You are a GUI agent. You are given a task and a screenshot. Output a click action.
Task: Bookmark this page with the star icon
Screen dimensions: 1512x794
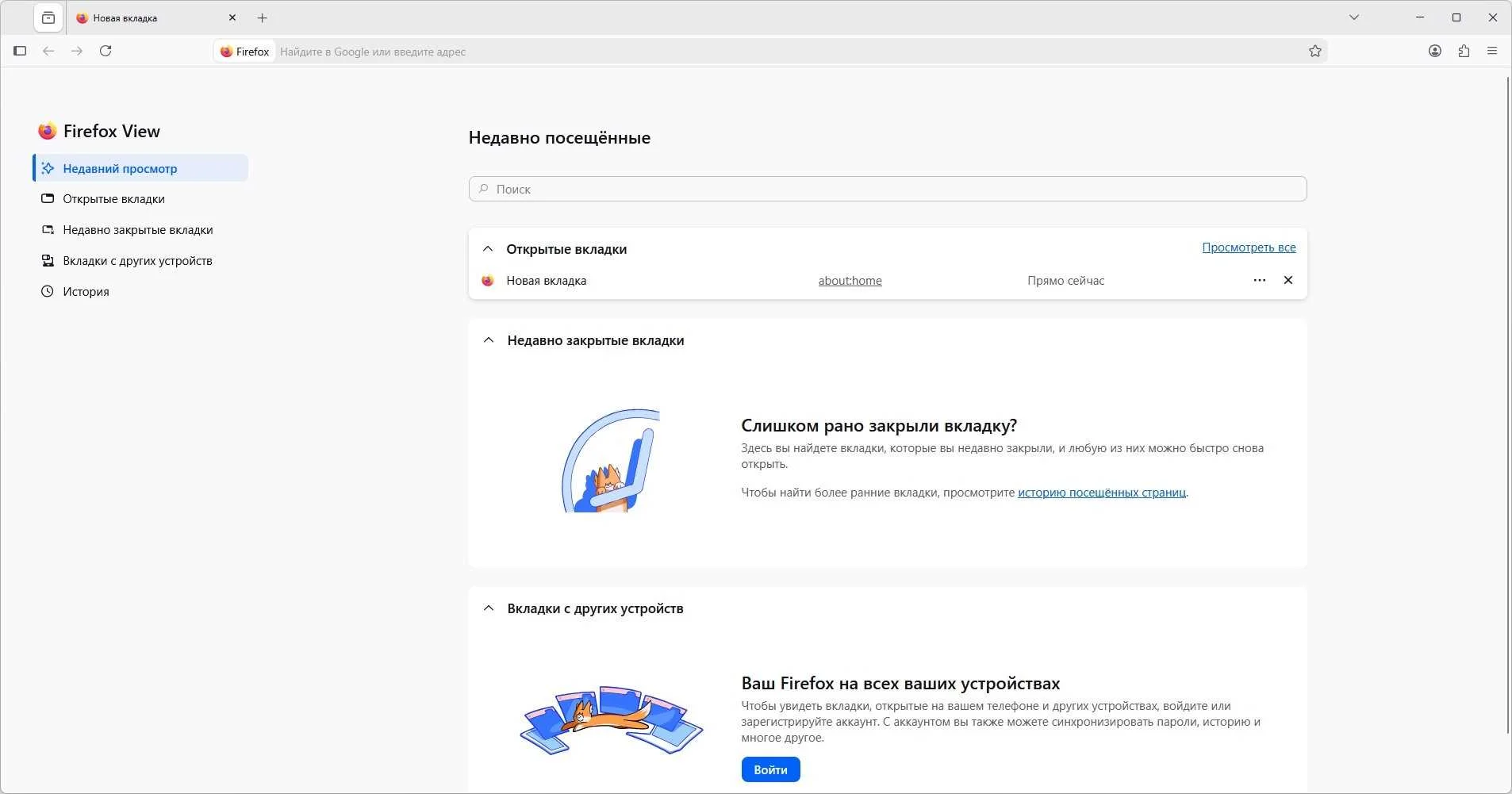tap(1315, 52)
